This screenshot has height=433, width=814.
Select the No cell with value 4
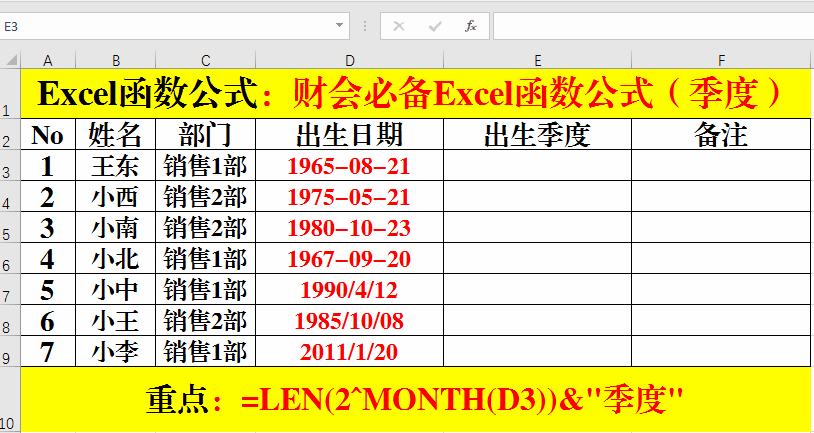point(48,259)
